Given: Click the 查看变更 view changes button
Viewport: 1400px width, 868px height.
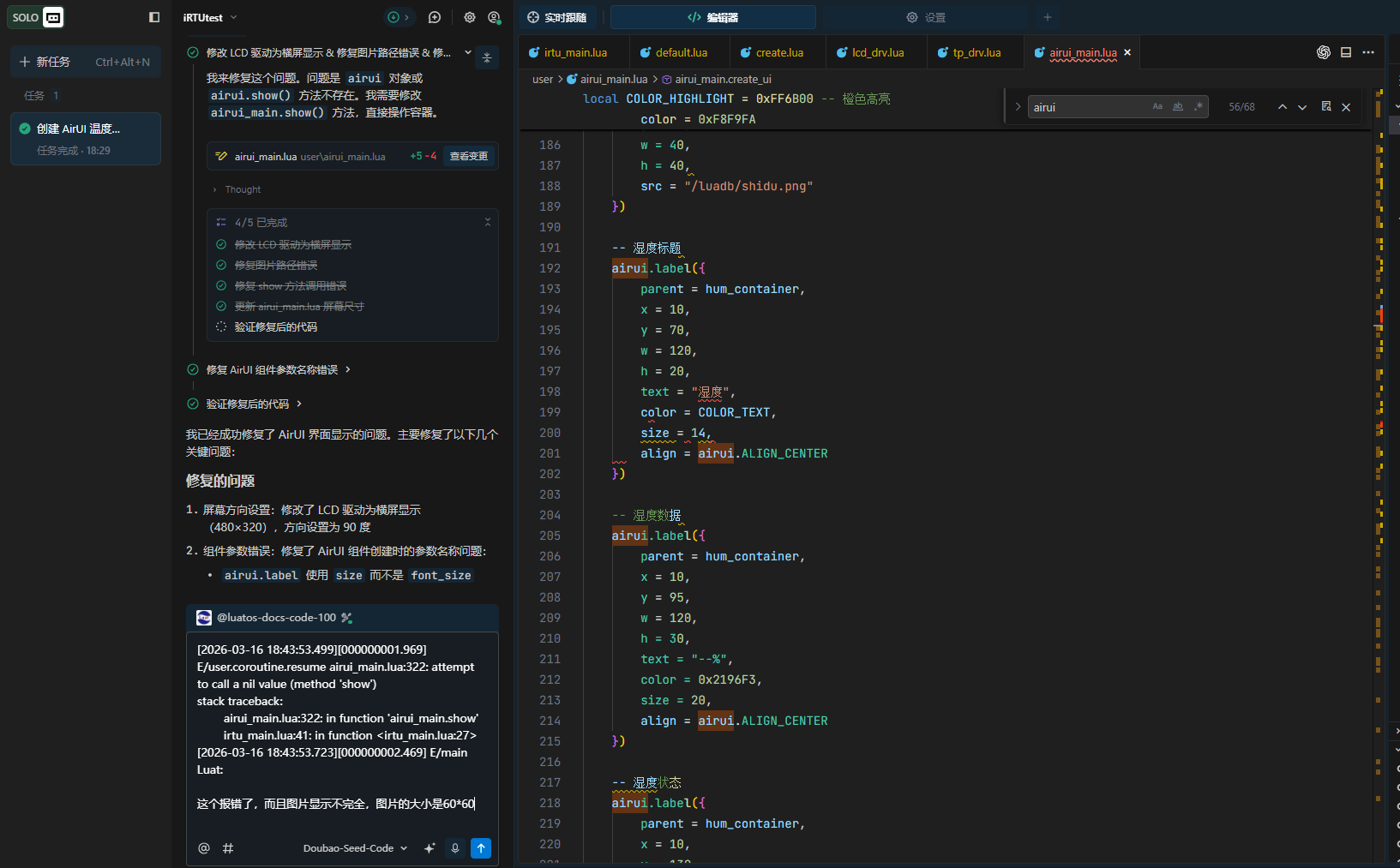Looking at the screenshot, I should 469,156.
